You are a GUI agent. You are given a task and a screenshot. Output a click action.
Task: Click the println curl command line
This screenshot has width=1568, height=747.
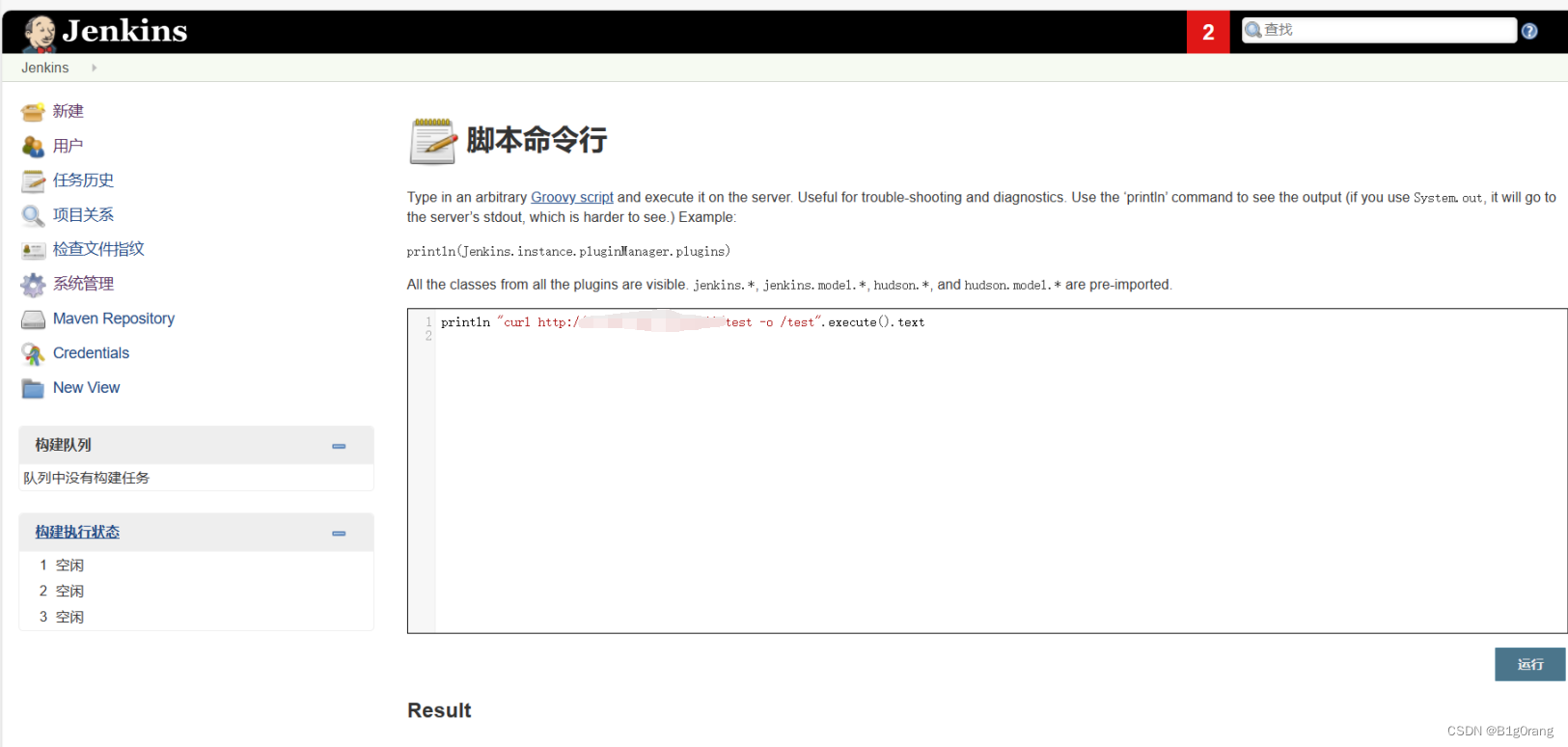tap(682, 322)
